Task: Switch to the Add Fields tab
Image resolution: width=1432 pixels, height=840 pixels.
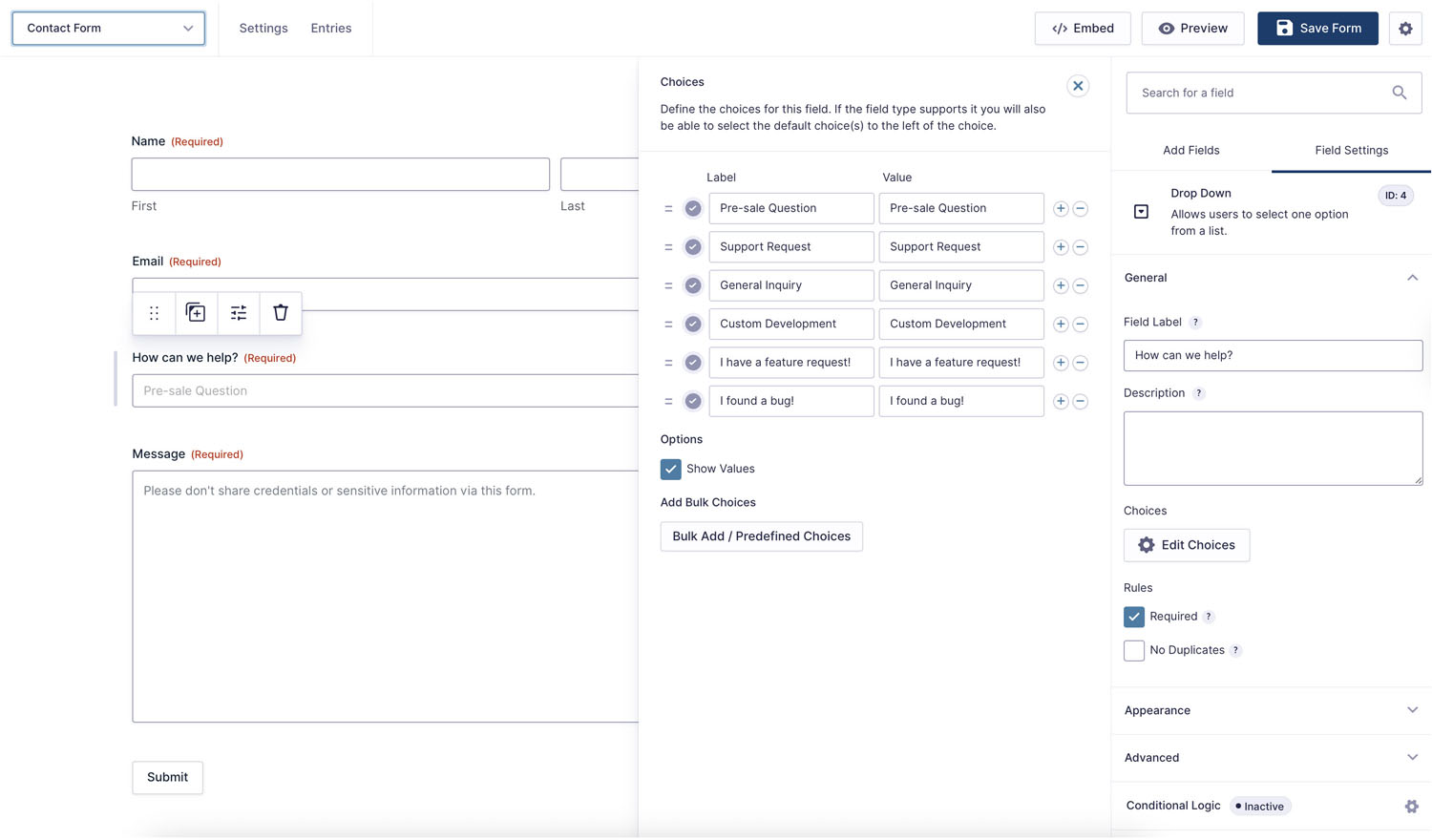Action: point(1190,151)
